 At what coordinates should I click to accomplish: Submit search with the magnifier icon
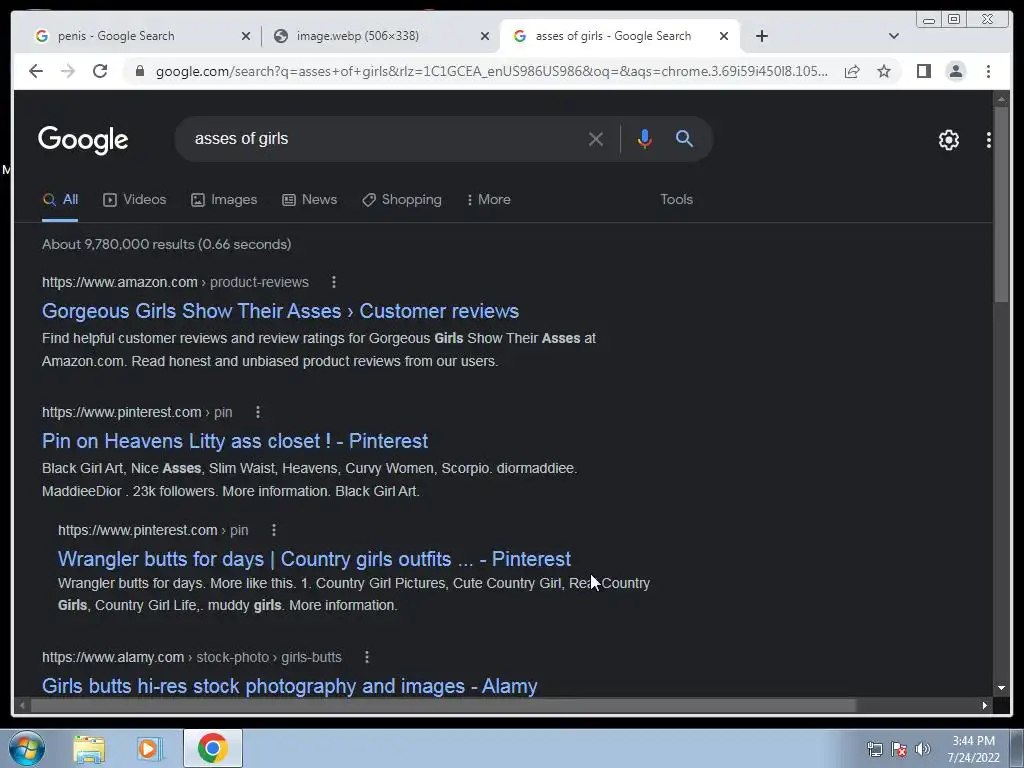(x=684, y=138)
